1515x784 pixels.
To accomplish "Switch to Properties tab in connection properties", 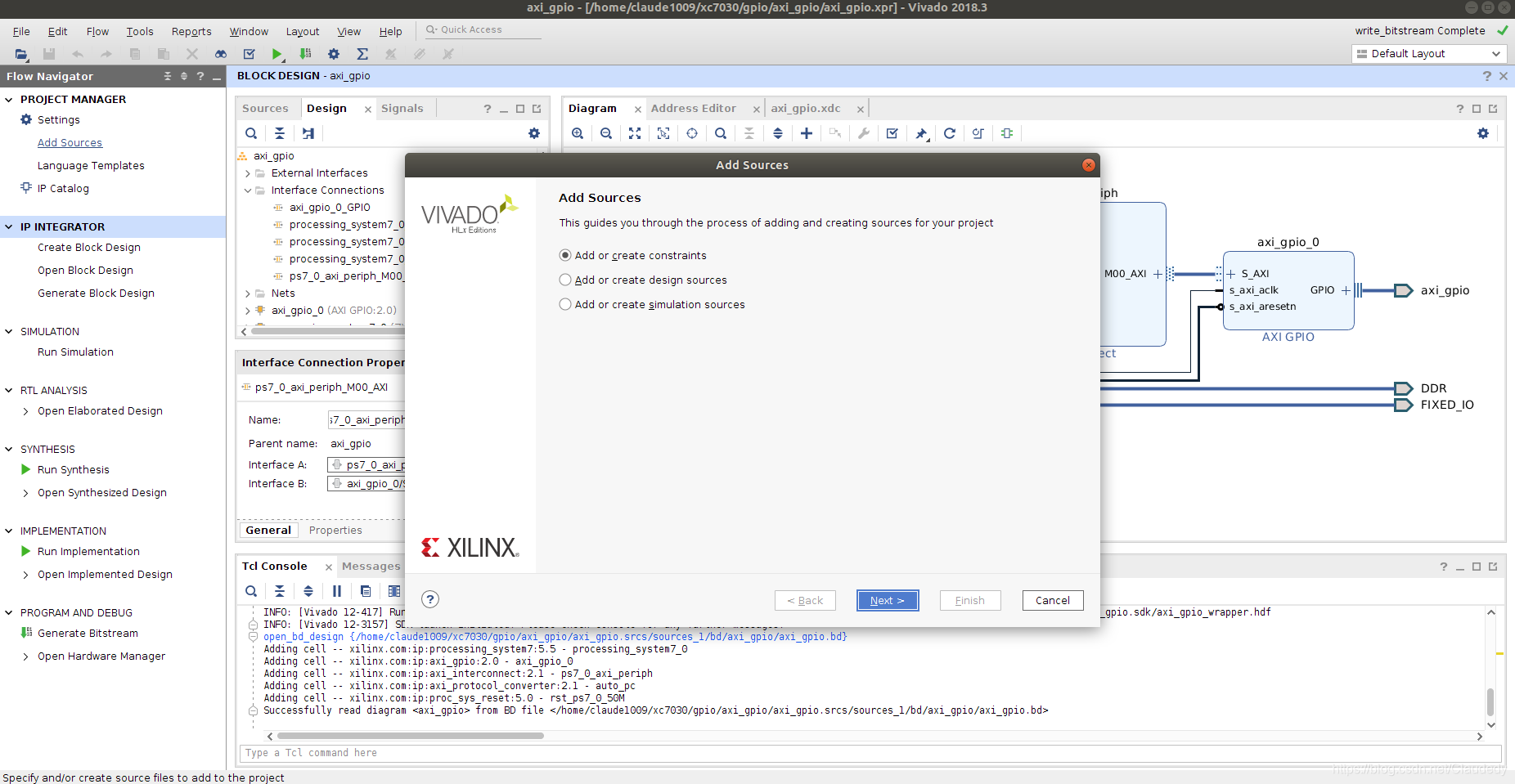I will click(x=335, y=531).
